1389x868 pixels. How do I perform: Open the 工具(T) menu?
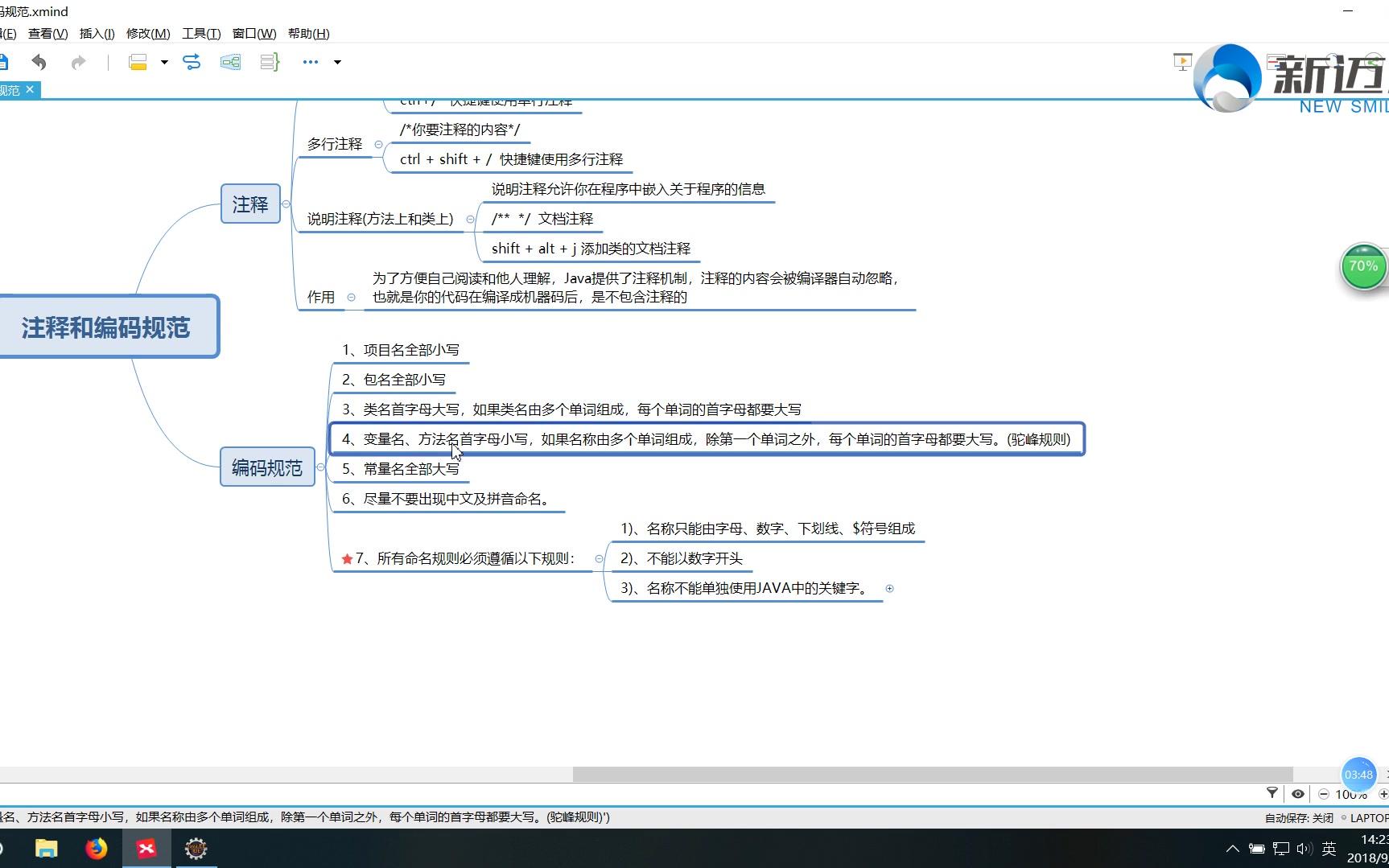[x=201, y=33]
